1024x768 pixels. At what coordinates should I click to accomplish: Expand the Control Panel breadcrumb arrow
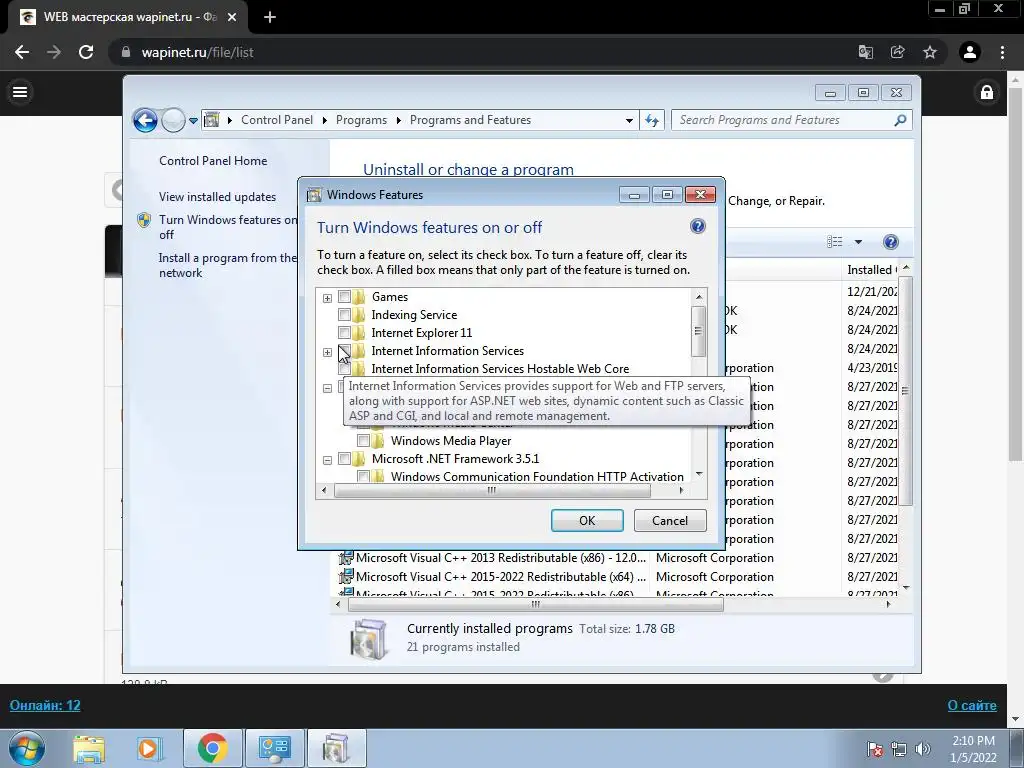tap(325, 120)
